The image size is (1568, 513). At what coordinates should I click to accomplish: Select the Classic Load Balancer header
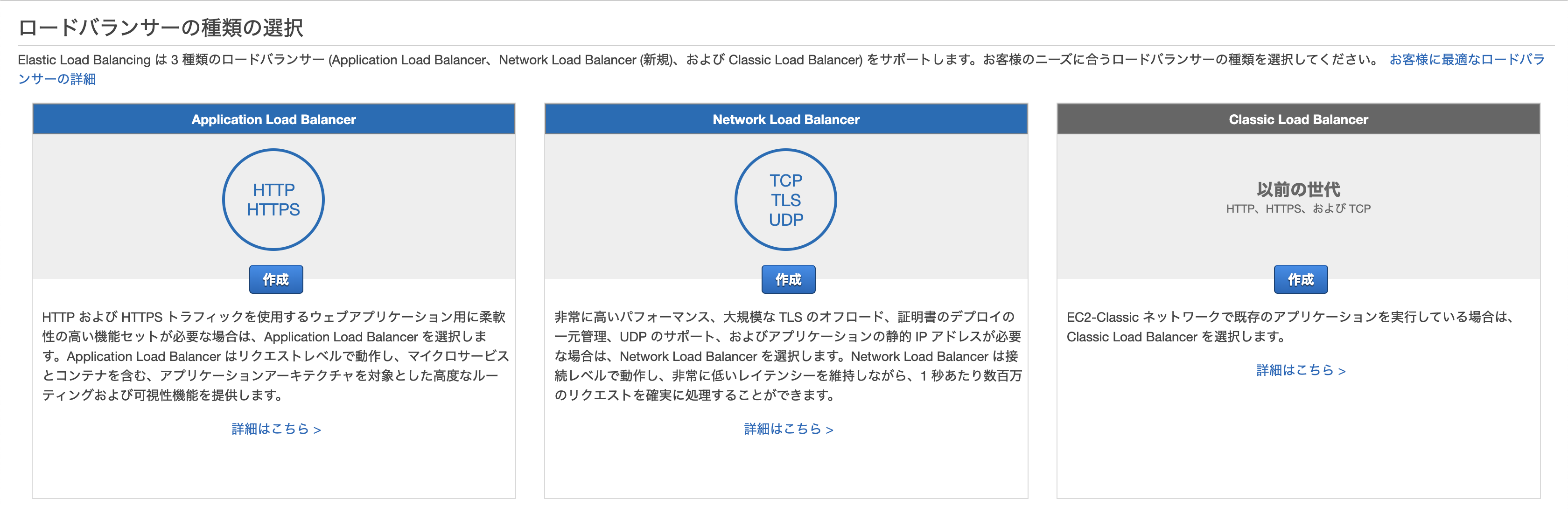[x=1298, y=119]
